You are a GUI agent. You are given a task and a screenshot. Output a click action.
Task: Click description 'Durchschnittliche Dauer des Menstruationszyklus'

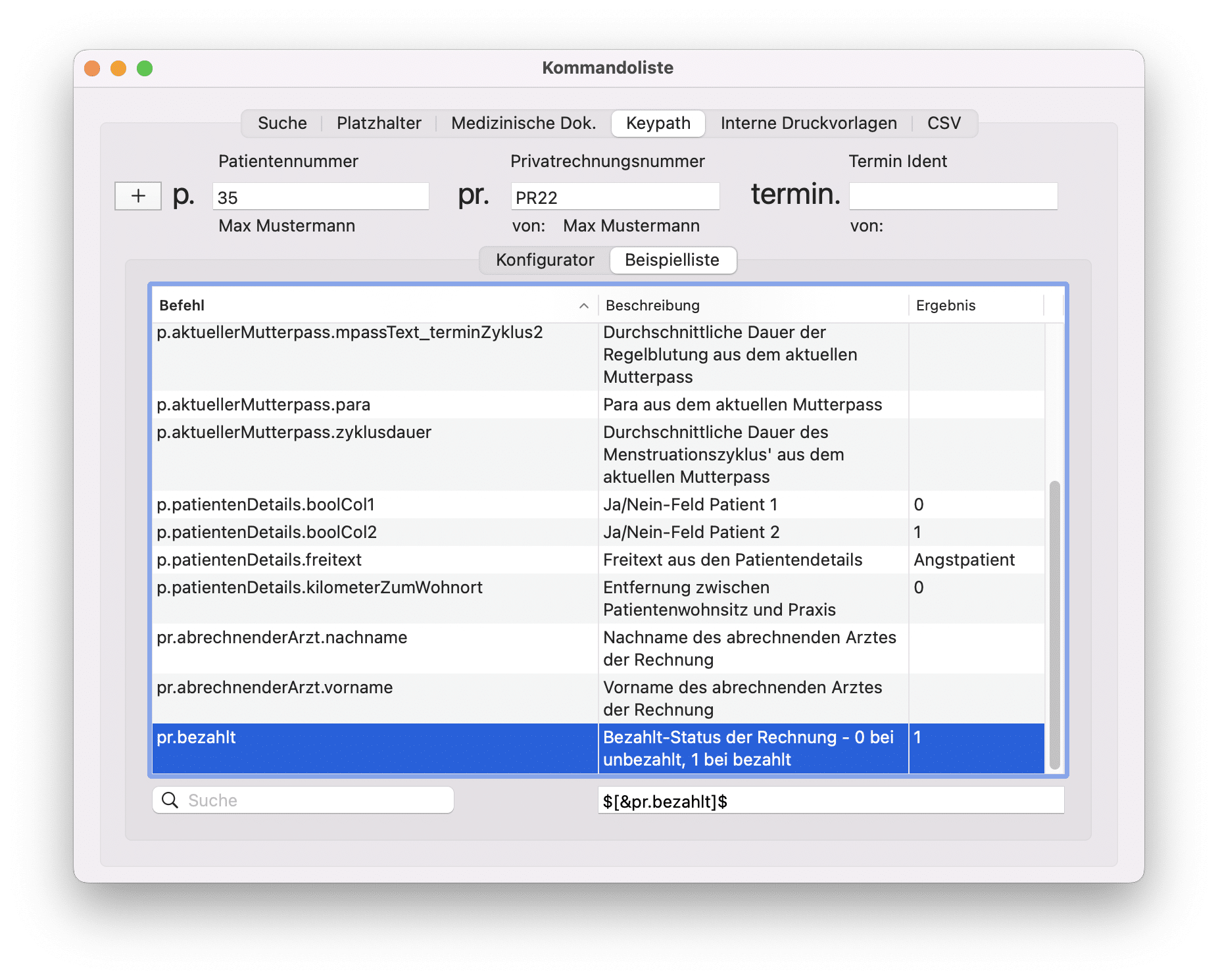[x=723, y=454]
